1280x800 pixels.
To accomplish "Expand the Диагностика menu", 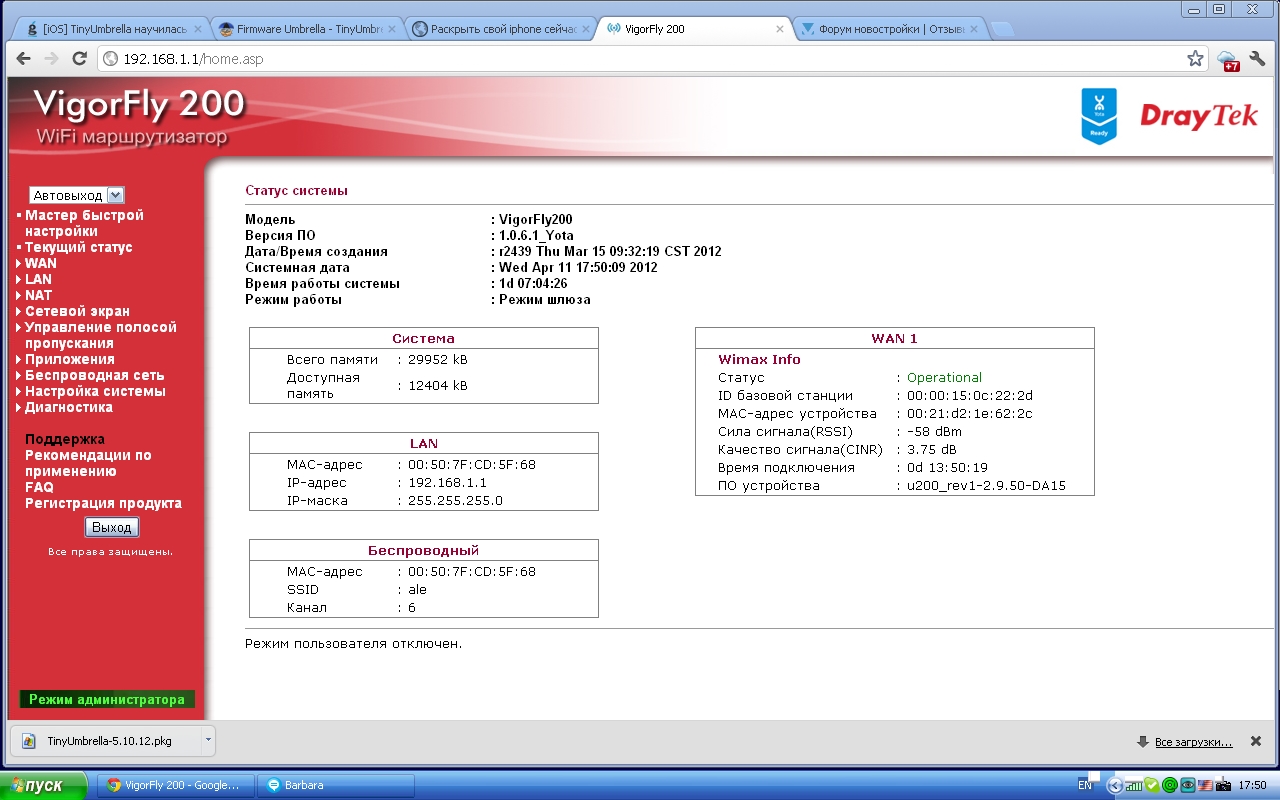I will [64, 407].
